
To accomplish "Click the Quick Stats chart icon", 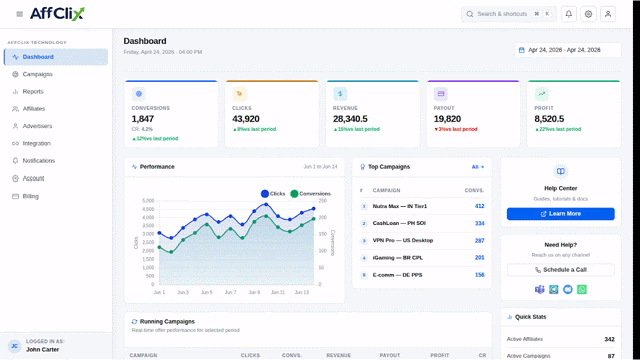I will point(509,317).
